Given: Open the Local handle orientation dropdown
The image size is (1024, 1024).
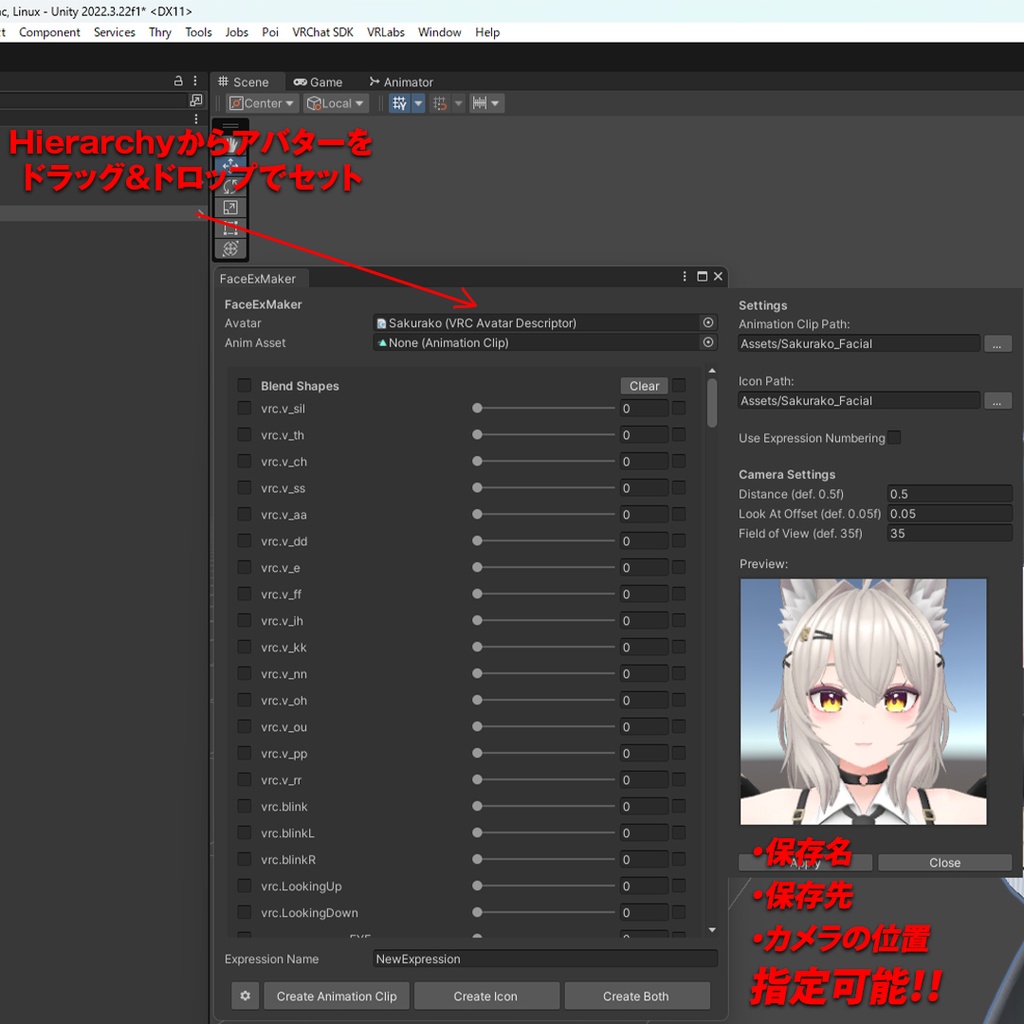Looking at the screenshot, I should 335,102.
